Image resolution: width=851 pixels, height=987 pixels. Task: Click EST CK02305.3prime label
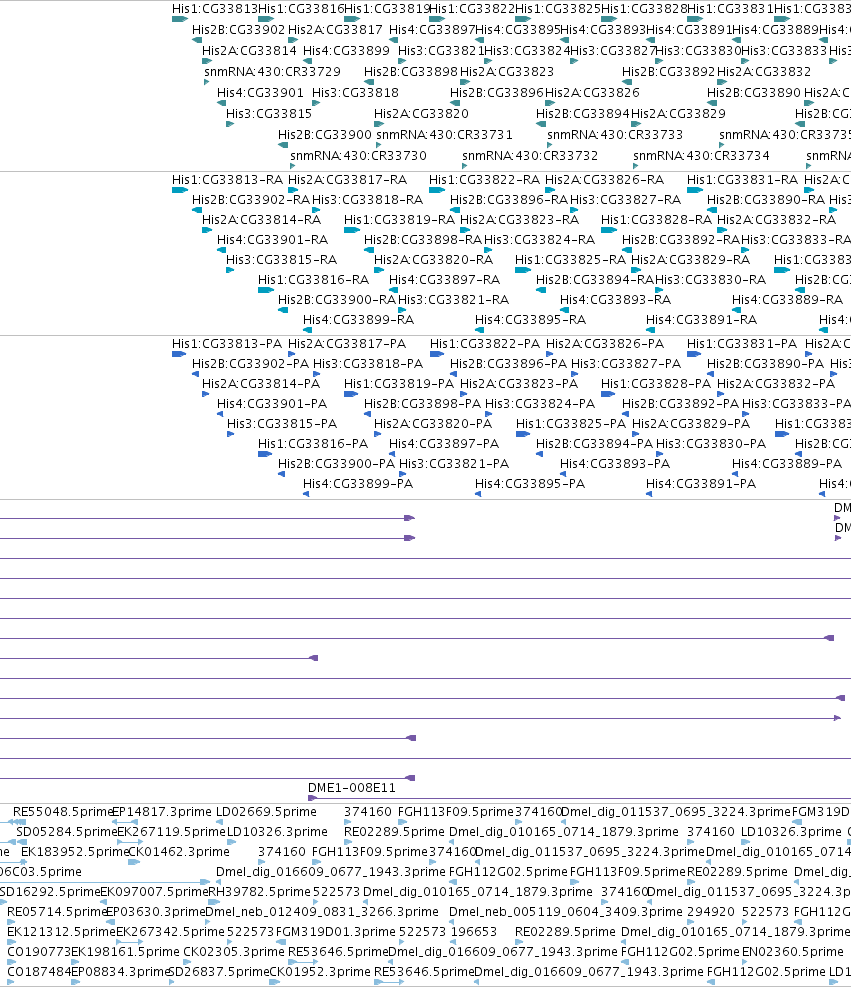coord(234,952)
